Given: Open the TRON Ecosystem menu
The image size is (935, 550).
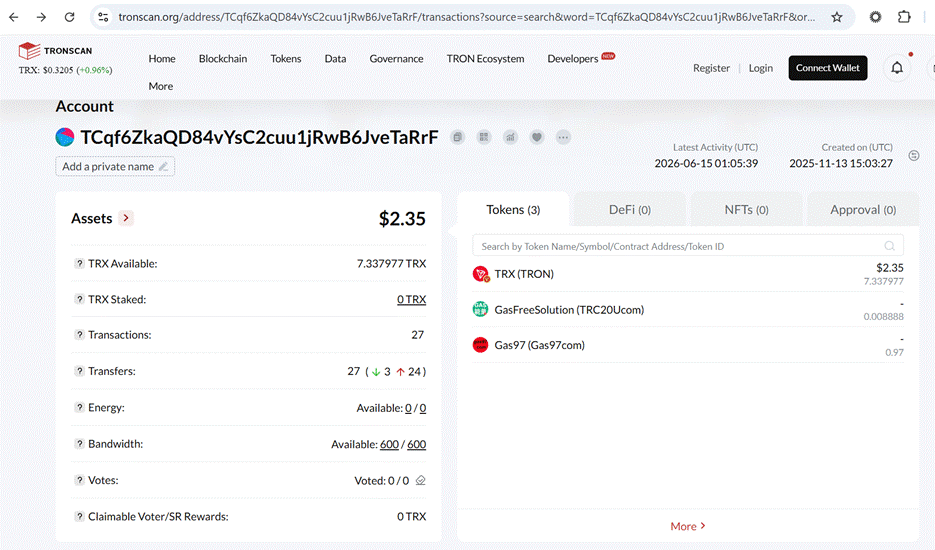Looking at the screenshot, I should 485,58.
